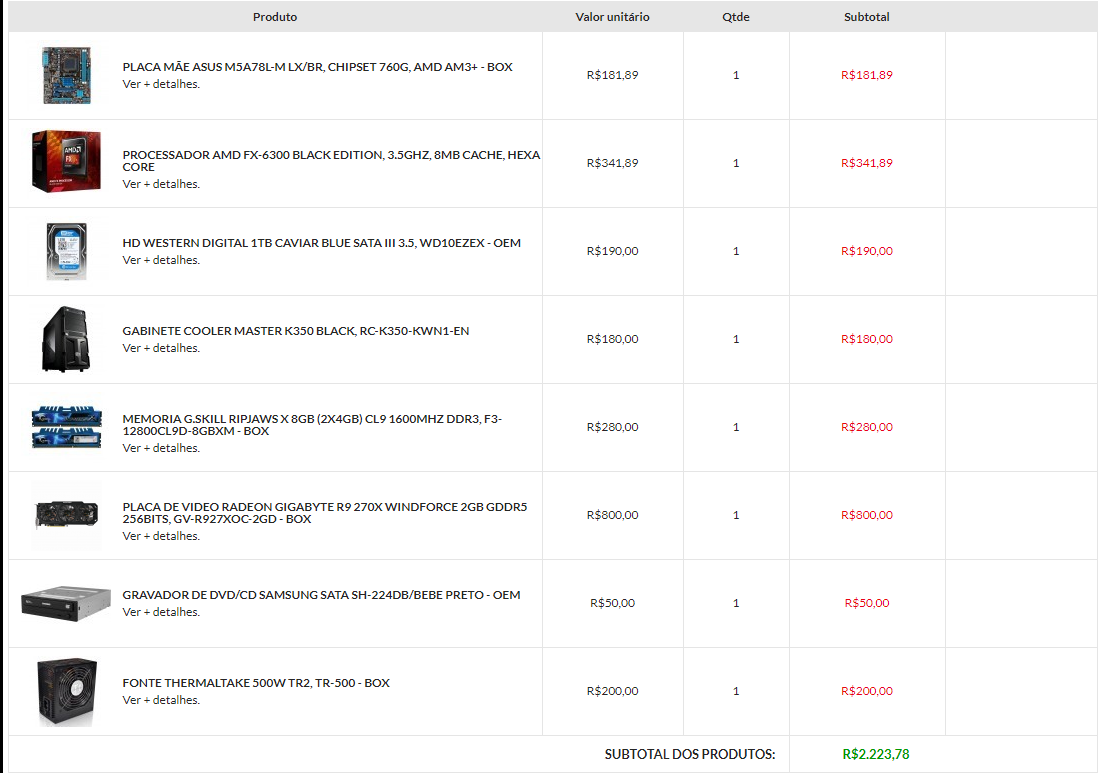The image size is (1099, 773).
Task: Open the PLACA DE VIDEO RADEON GIGABYTE title
Action: click(325, 512)
